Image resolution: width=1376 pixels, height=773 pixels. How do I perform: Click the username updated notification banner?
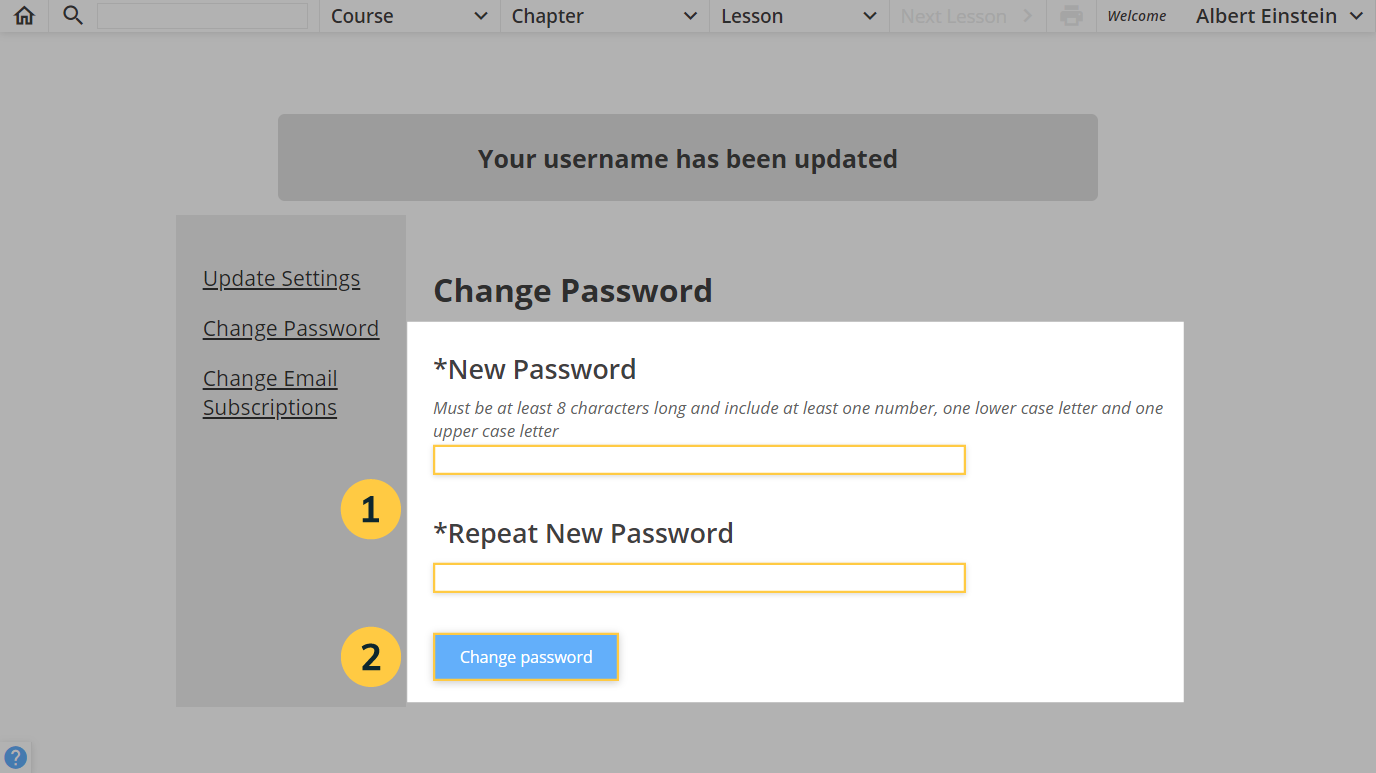click(687, 157)
